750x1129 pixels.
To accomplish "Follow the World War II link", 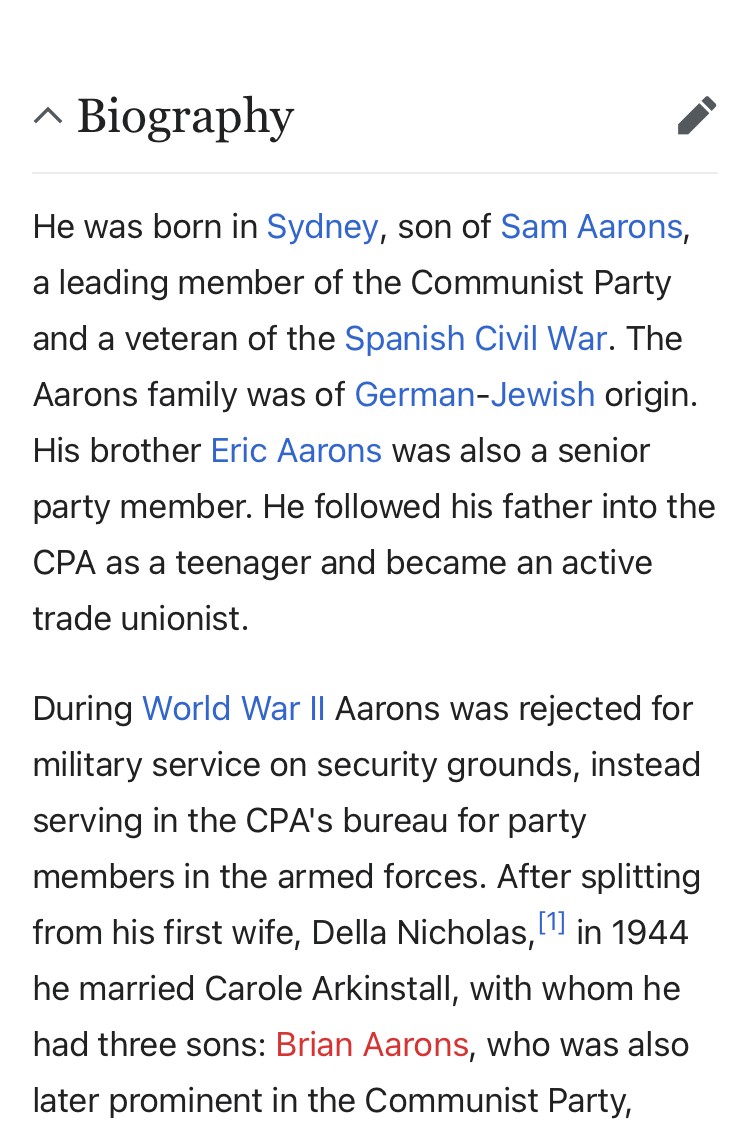I will click(234, 709).
